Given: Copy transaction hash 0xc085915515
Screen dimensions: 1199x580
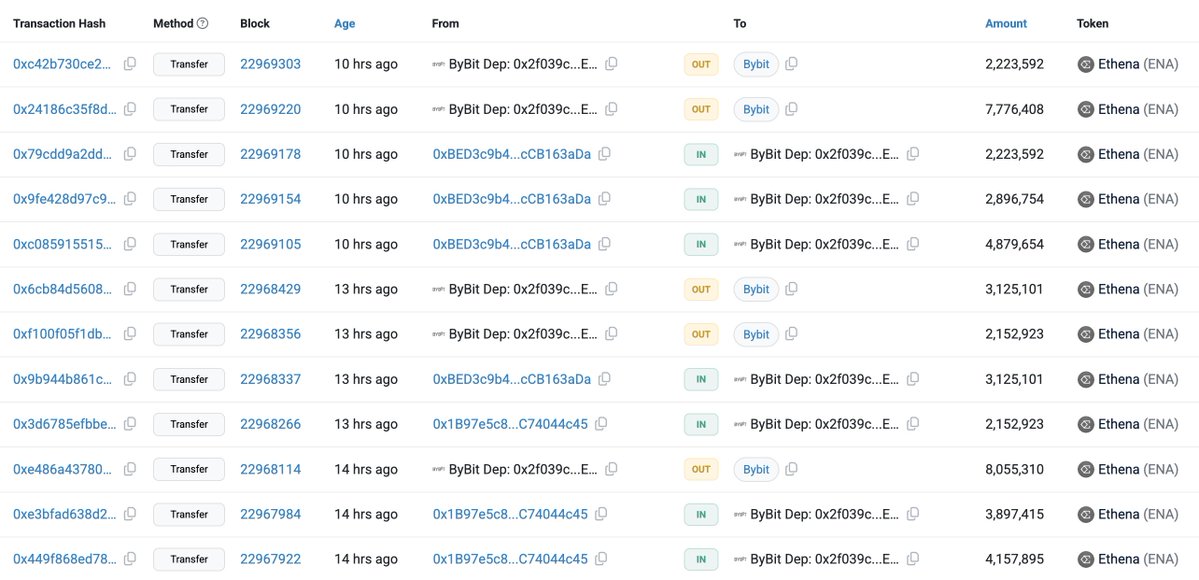Looking at the screenshot, I should click(130, 244).
